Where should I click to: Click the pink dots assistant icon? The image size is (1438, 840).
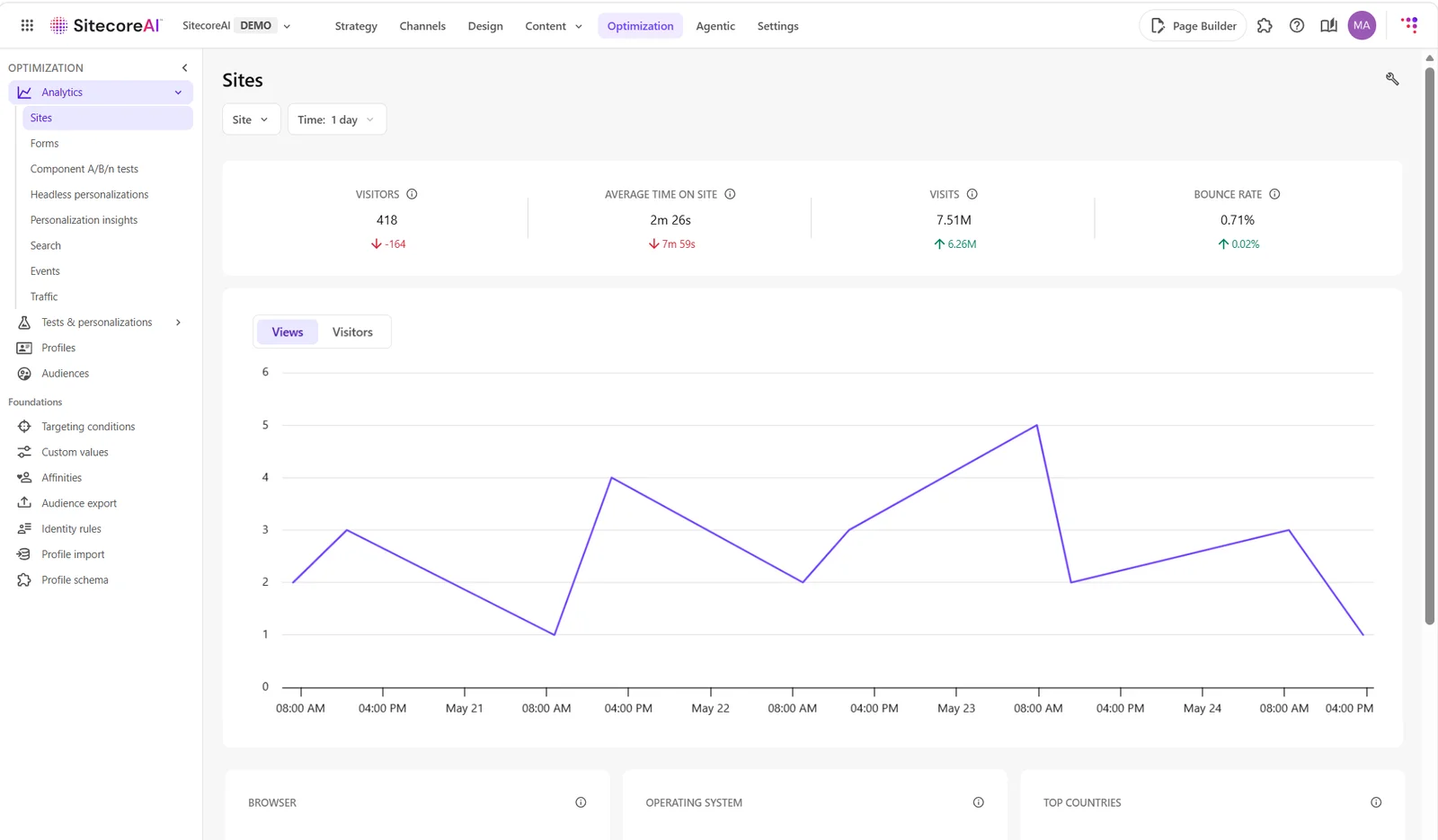pos(1409,25)
